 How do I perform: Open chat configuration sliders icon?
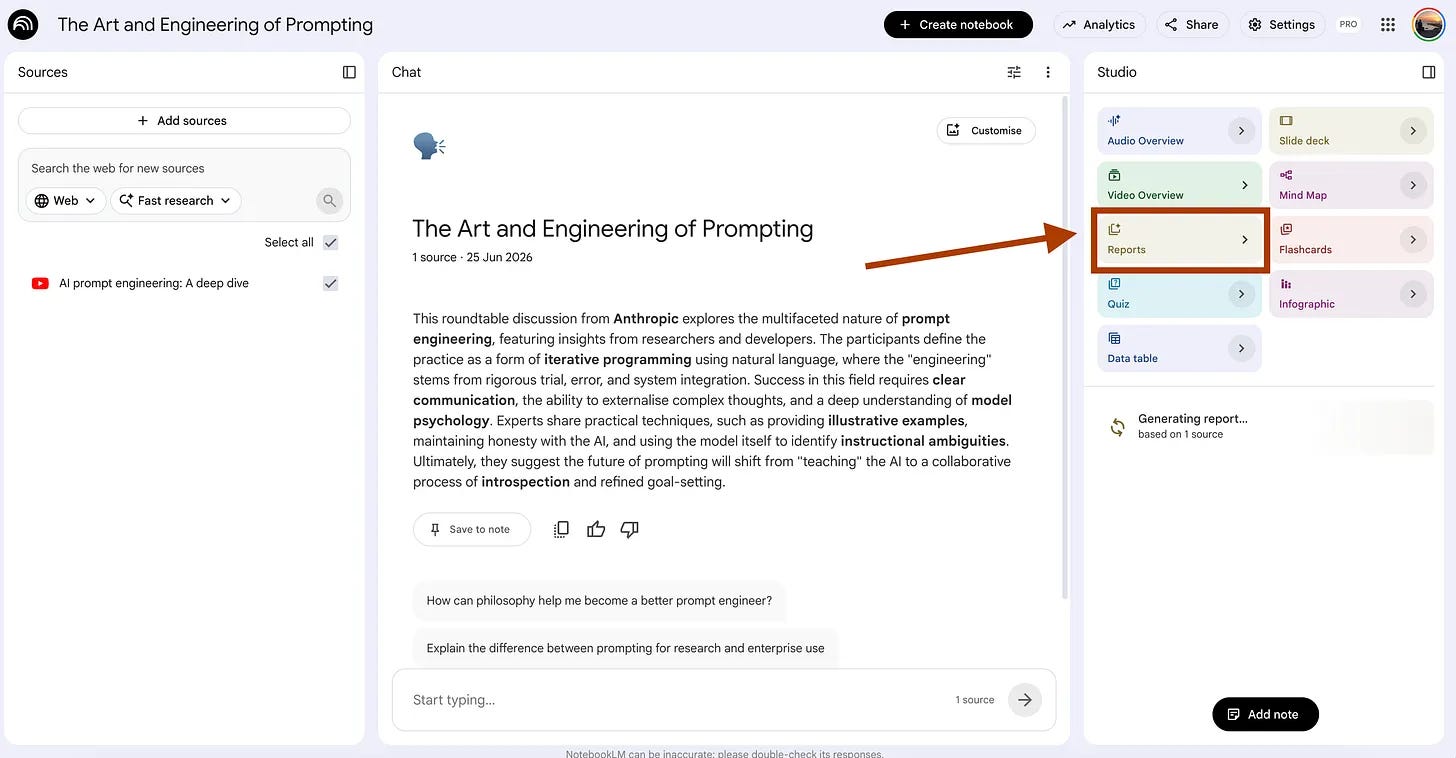click(1014, 72)
